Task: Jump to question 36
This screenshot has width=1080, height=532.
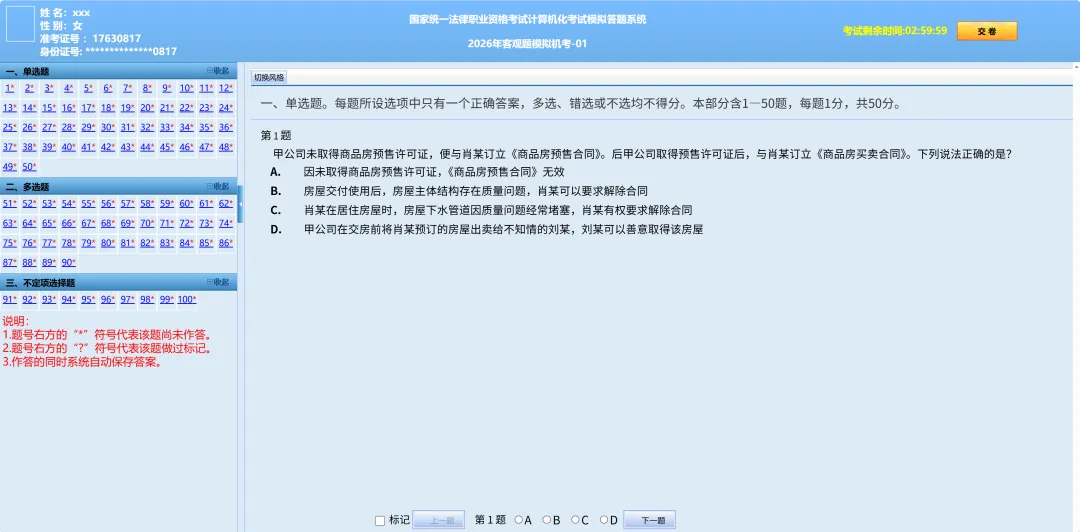Action: coord(226,127)
